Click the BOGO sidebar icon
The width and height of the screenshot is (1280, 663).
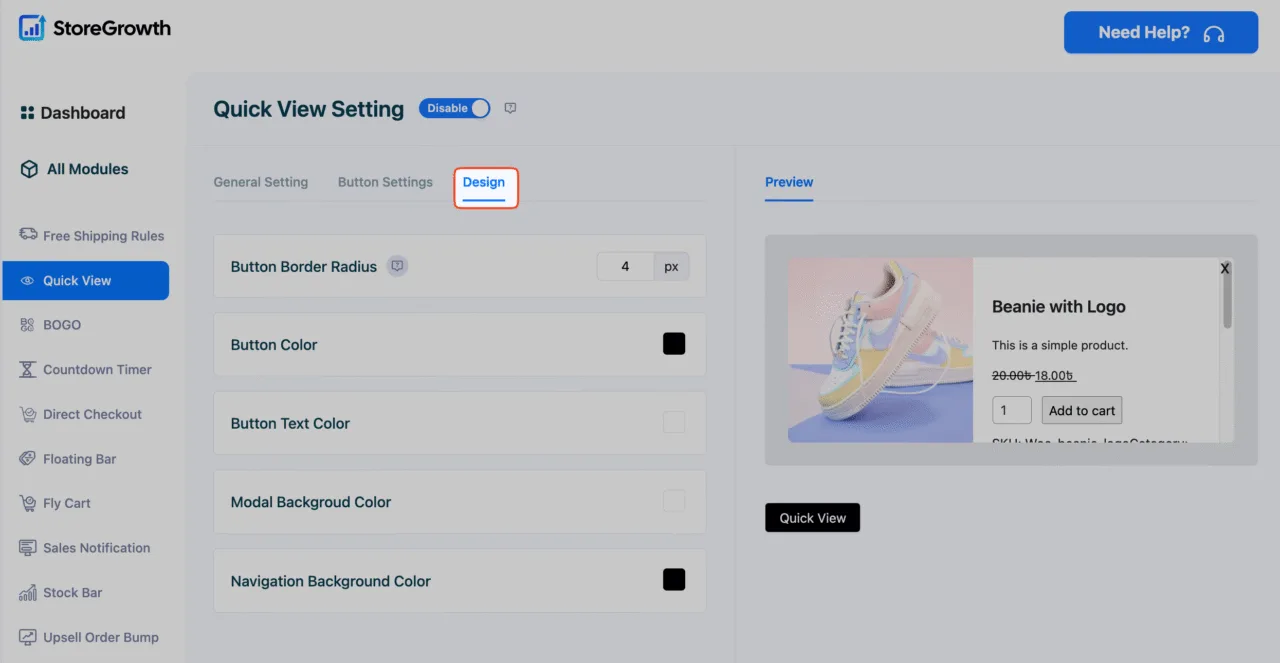(28, 325)
